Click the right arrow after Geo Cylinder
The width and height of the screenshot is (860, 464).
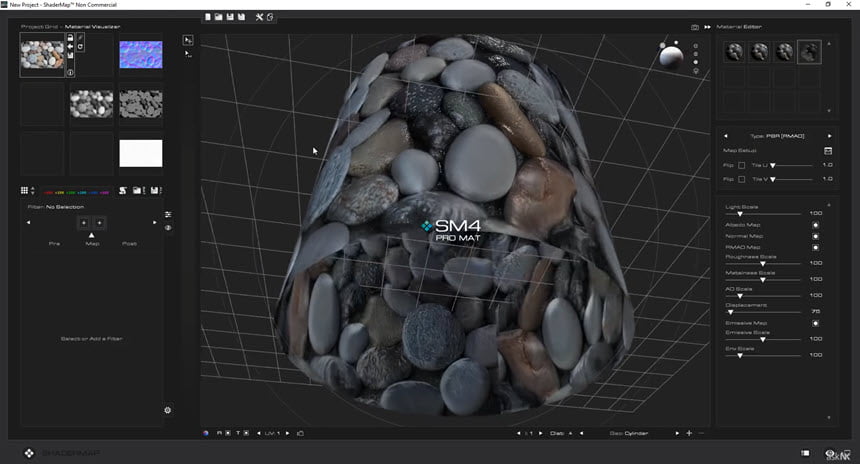(677, 433)
